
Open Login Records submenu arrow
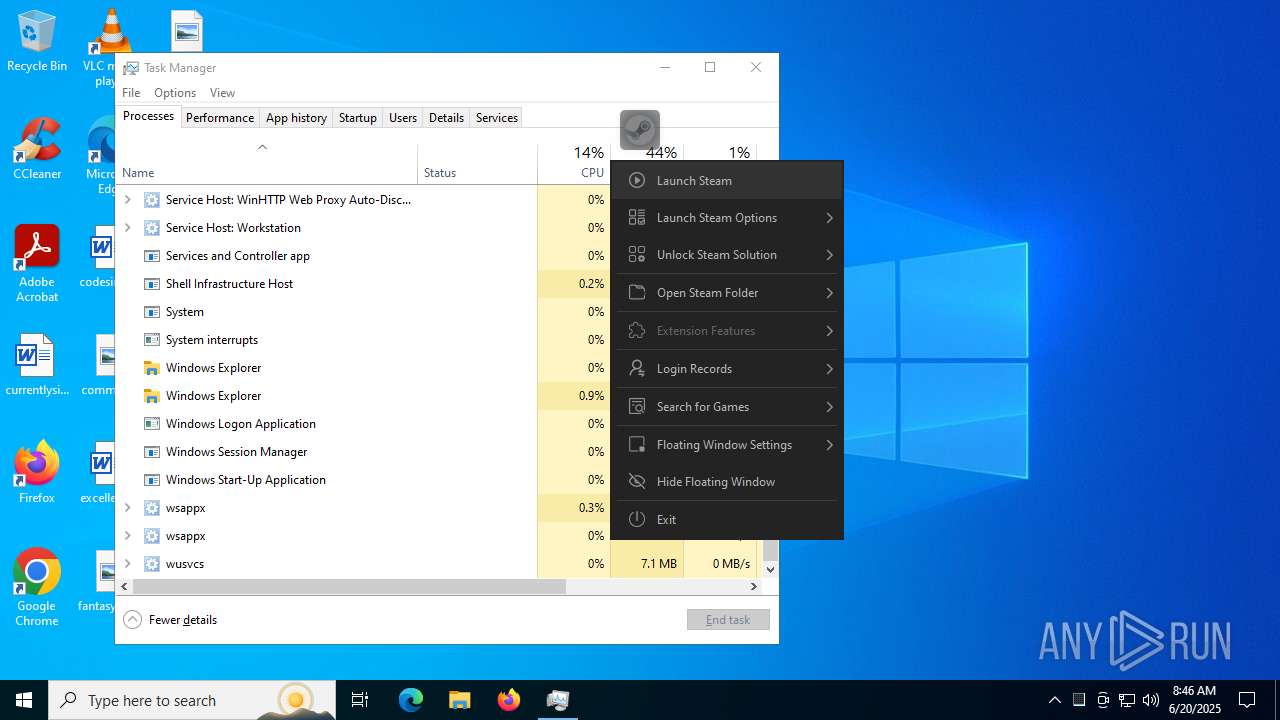(x=830, y=369)
